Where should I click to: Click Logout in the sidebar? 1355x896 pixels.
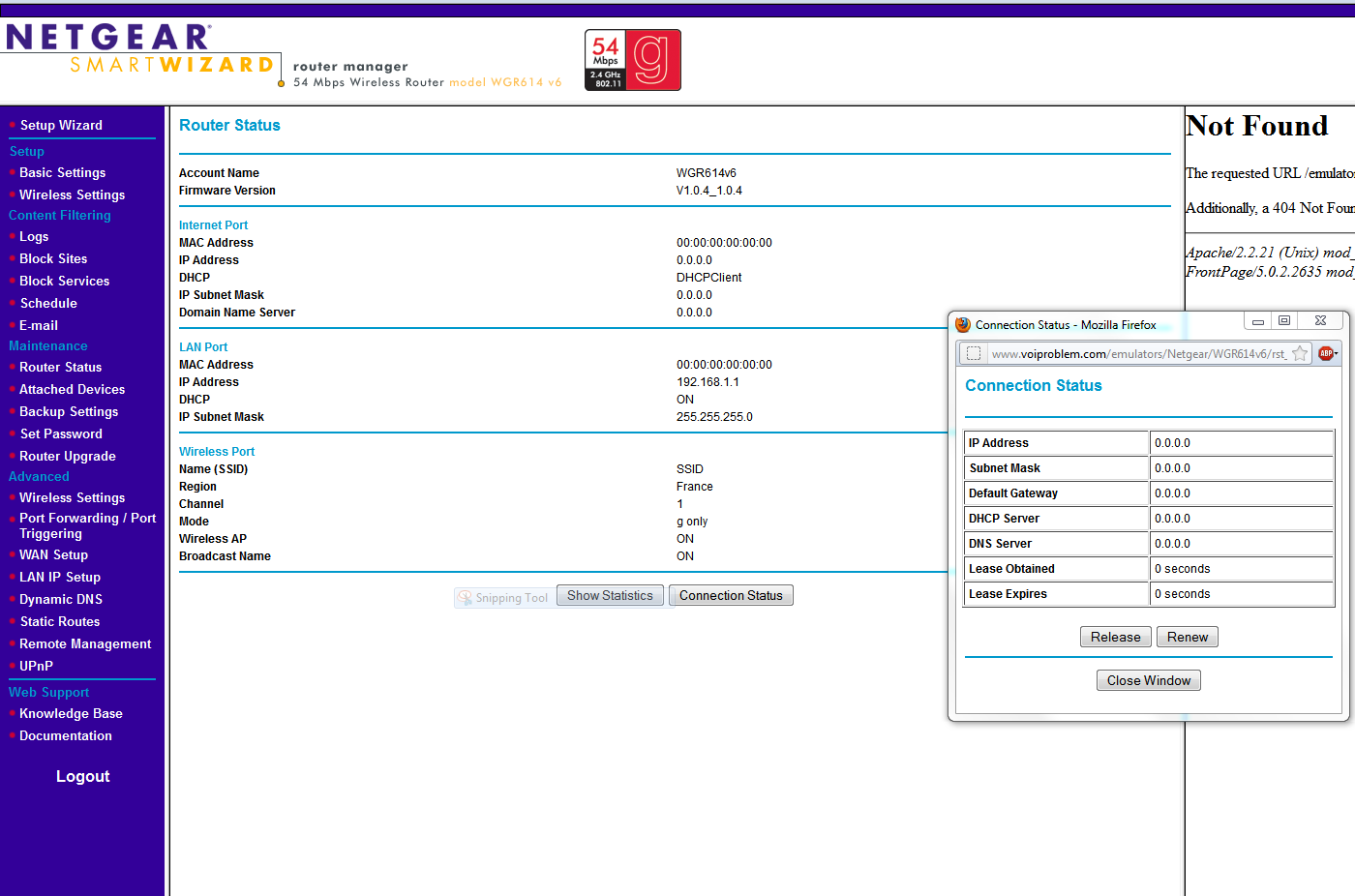click(x=83, y=777)
